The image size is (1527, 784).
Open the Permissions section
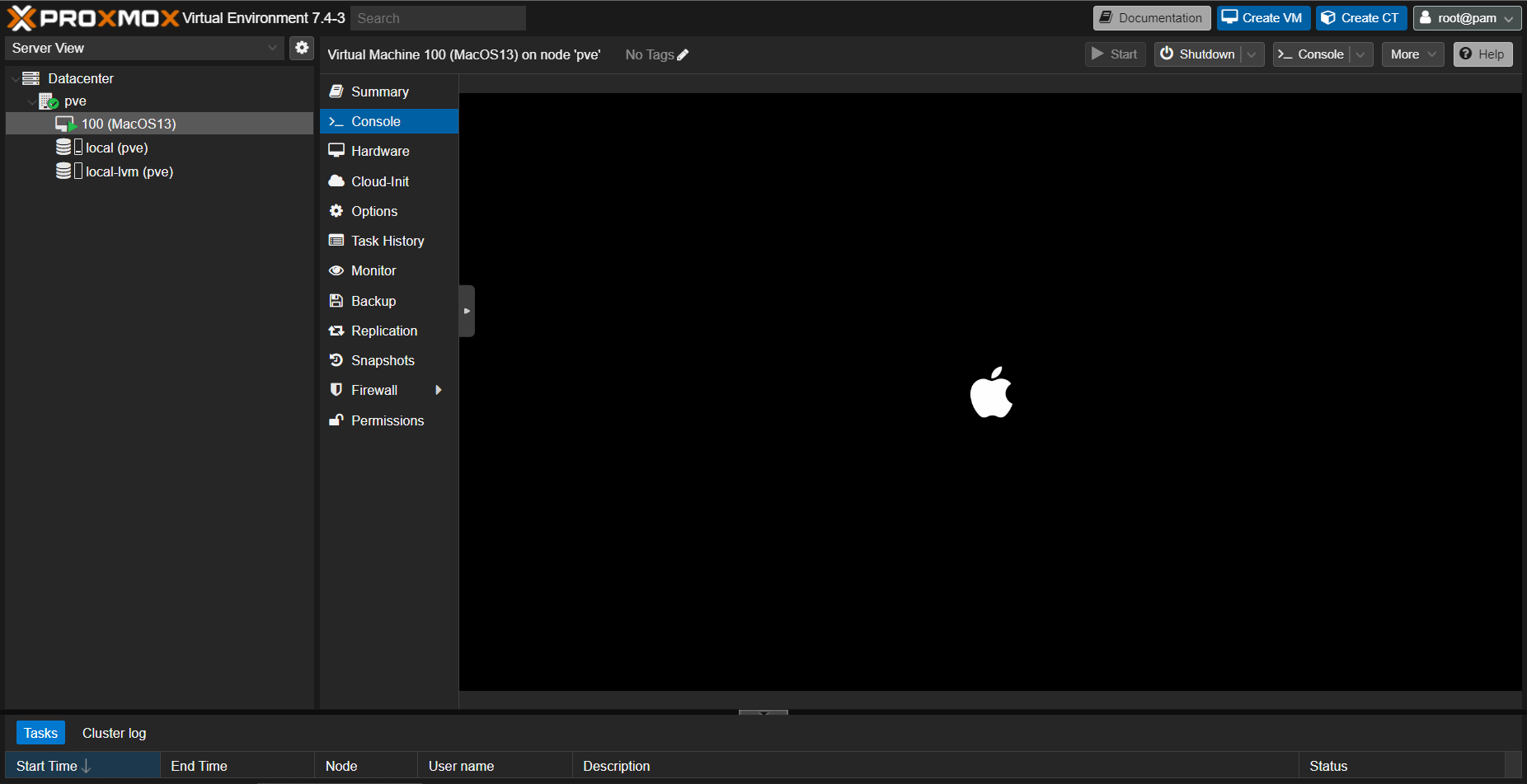click(x=387, y=420)
